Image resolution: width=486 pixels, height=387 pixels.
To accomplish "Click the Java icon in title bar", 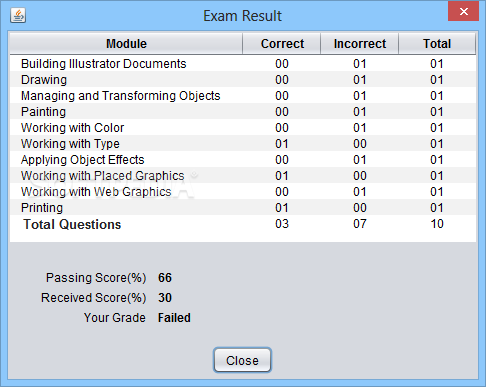I will point(18,15).
